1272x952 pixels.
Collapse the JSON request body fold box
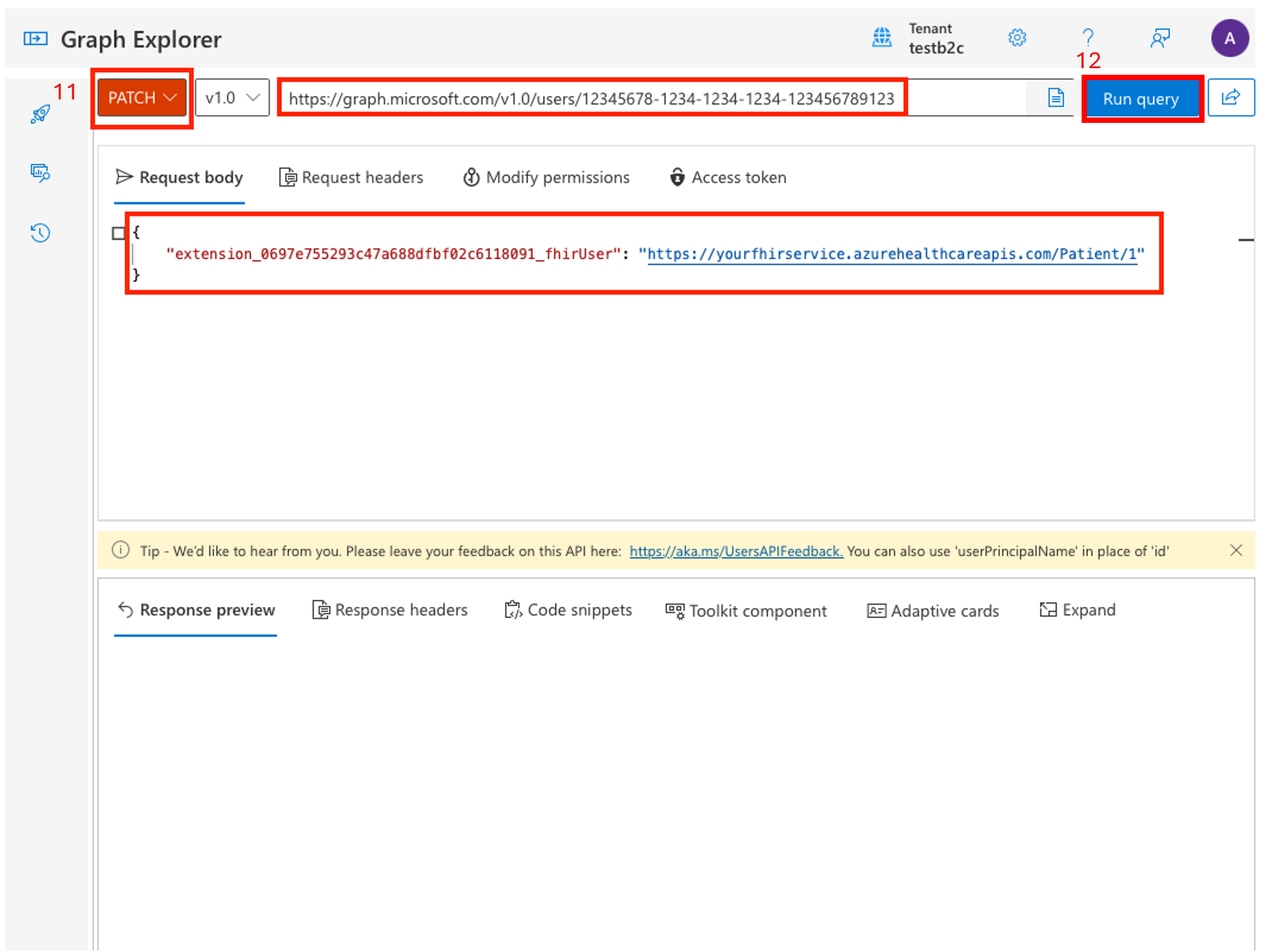click(x=118, y=233)
